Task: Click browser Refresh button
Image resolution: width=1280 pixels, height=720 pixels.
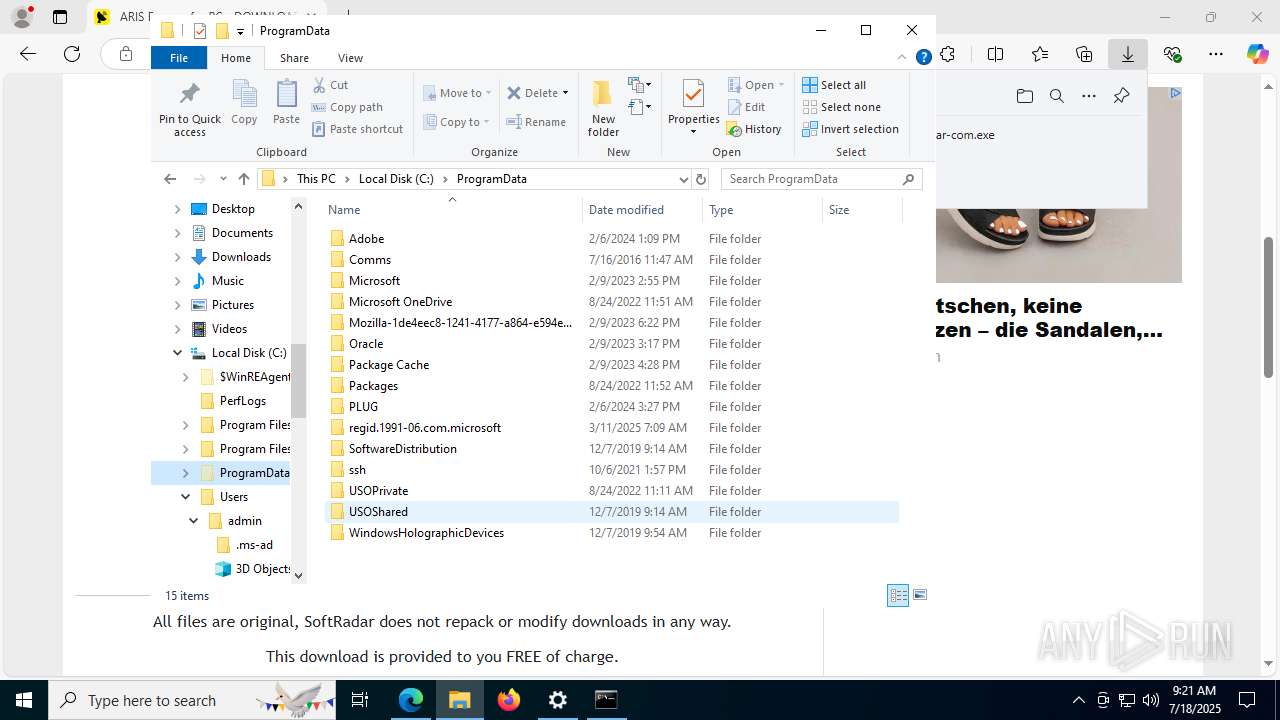Action: (72, 54)
